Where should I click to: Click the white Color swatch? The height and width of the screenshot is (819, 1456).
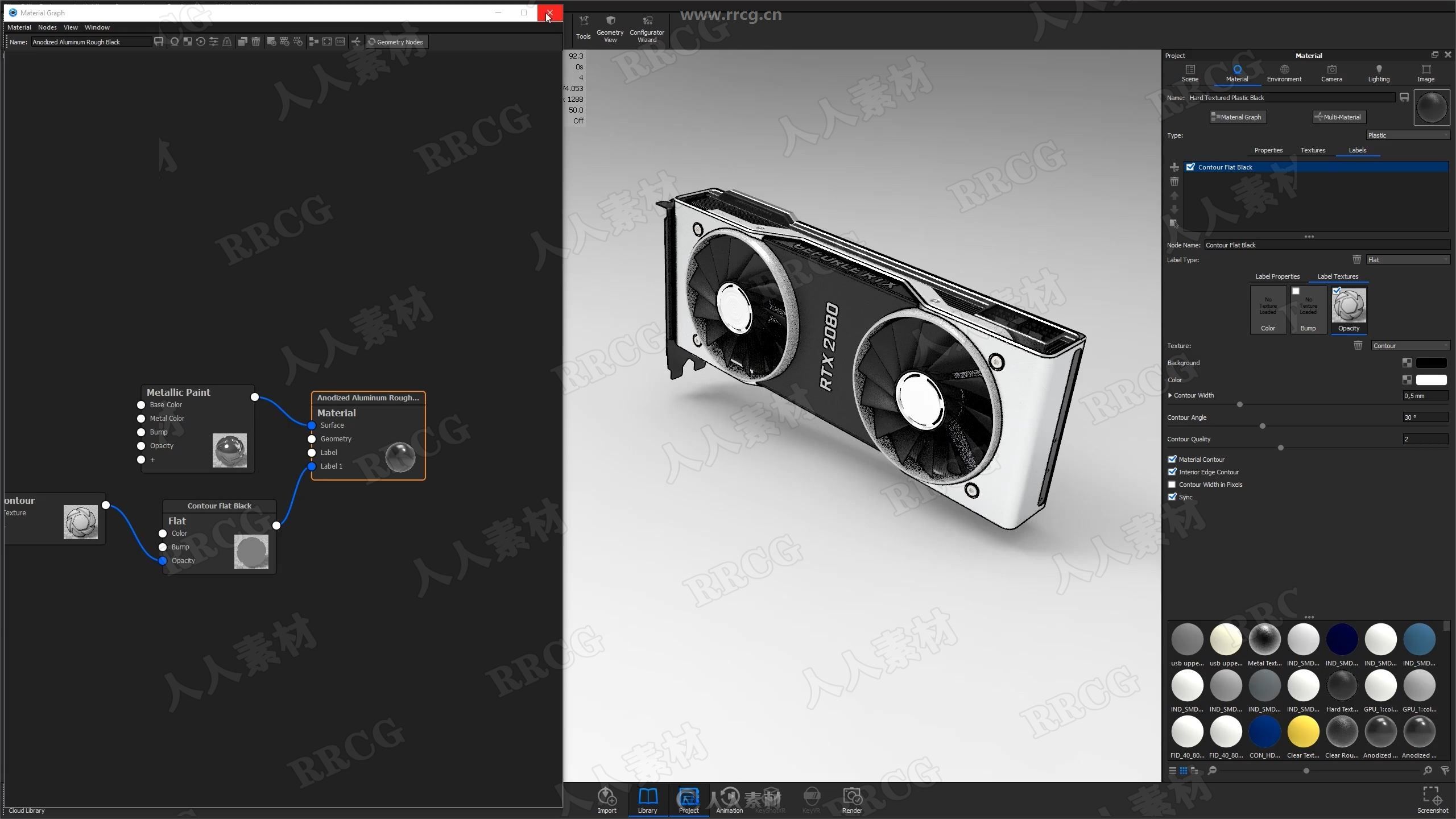[x=1431, y=380]
